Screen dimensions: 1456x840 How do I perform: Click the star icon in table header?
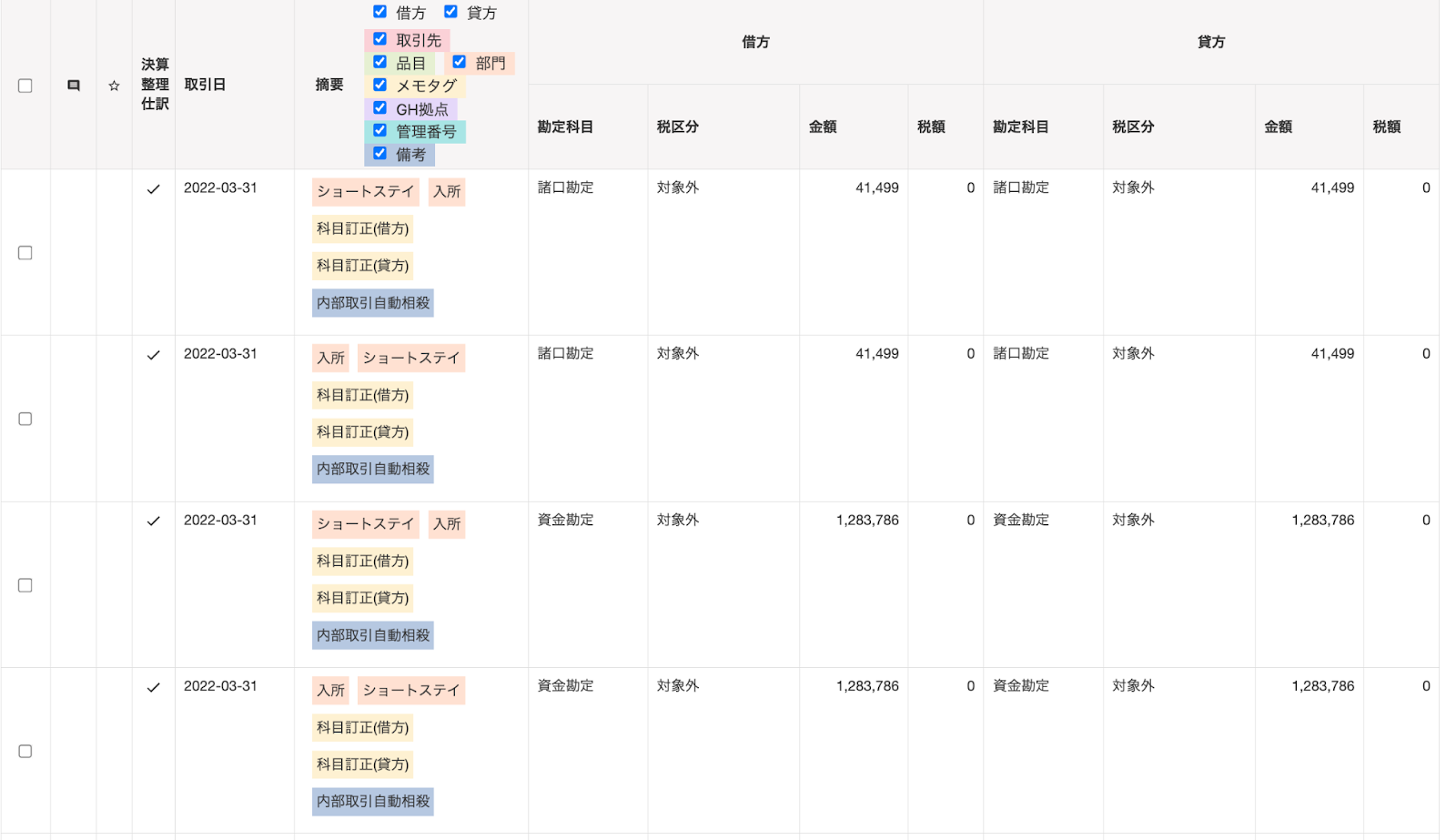(x=114, y=86)
